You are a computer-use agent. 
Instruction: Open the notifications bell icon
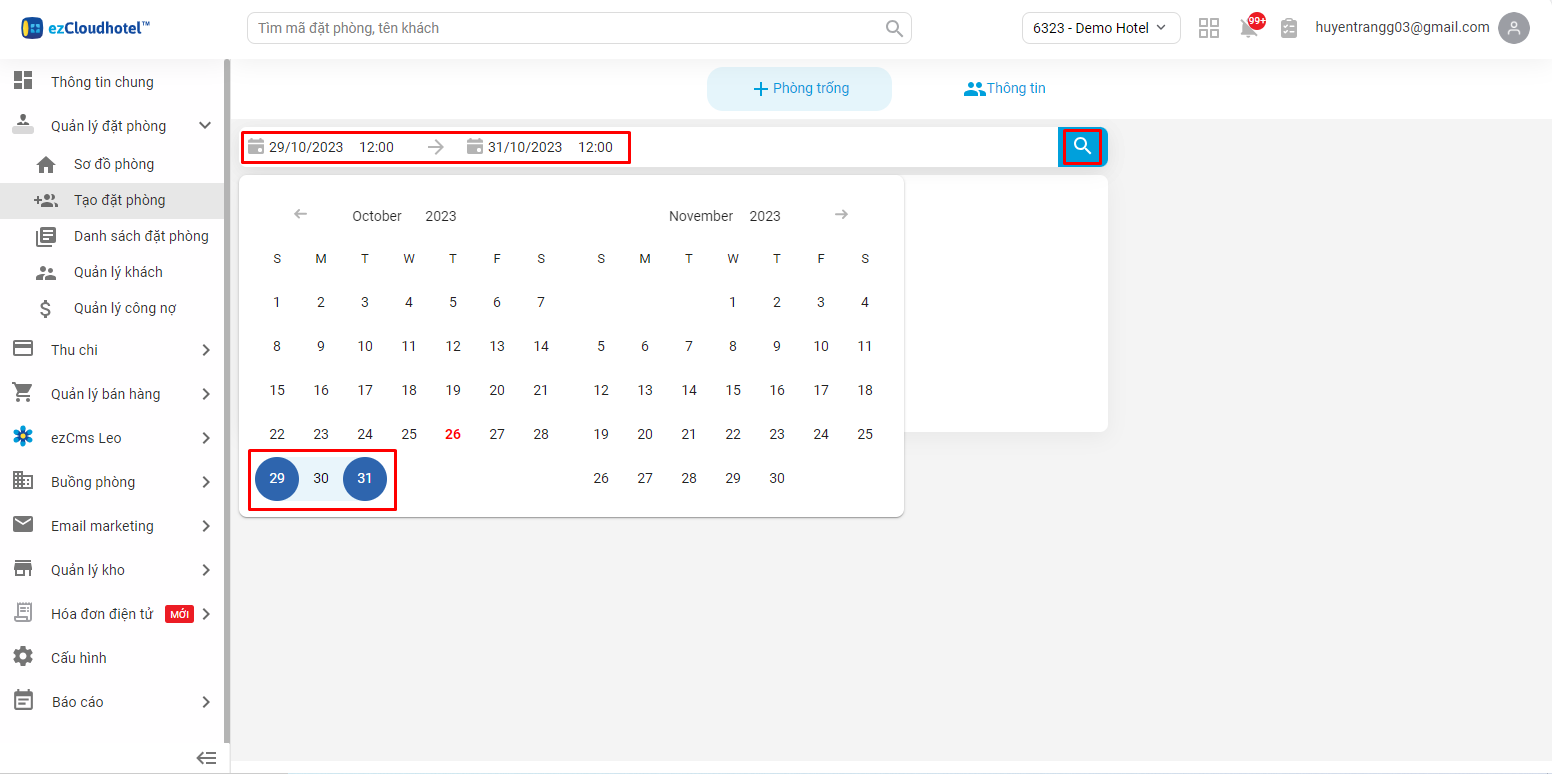pos(1249,28)
